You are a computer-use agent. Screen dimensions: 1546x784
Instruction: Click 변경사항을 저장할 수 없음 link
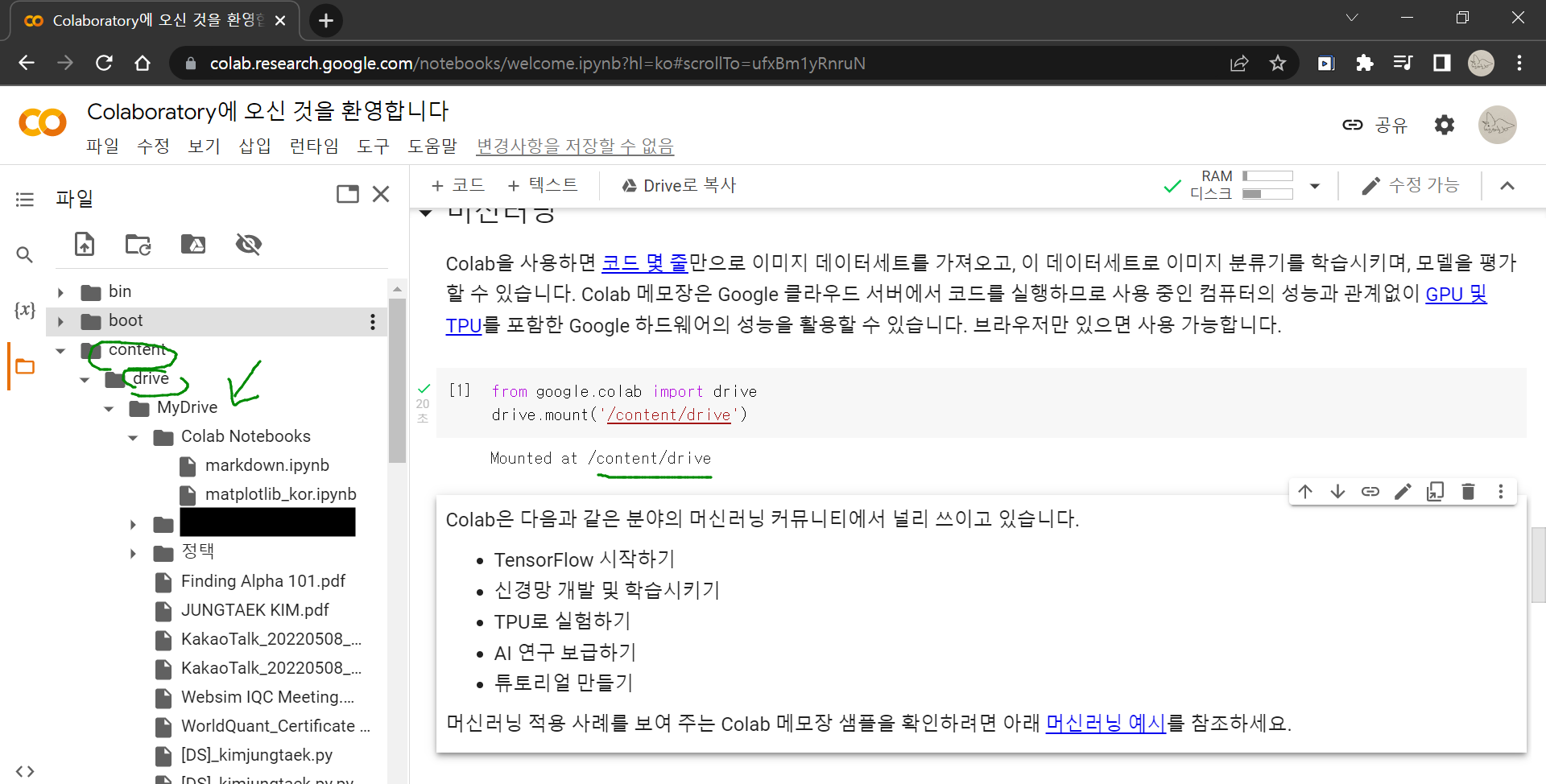(x=575, y=146)
